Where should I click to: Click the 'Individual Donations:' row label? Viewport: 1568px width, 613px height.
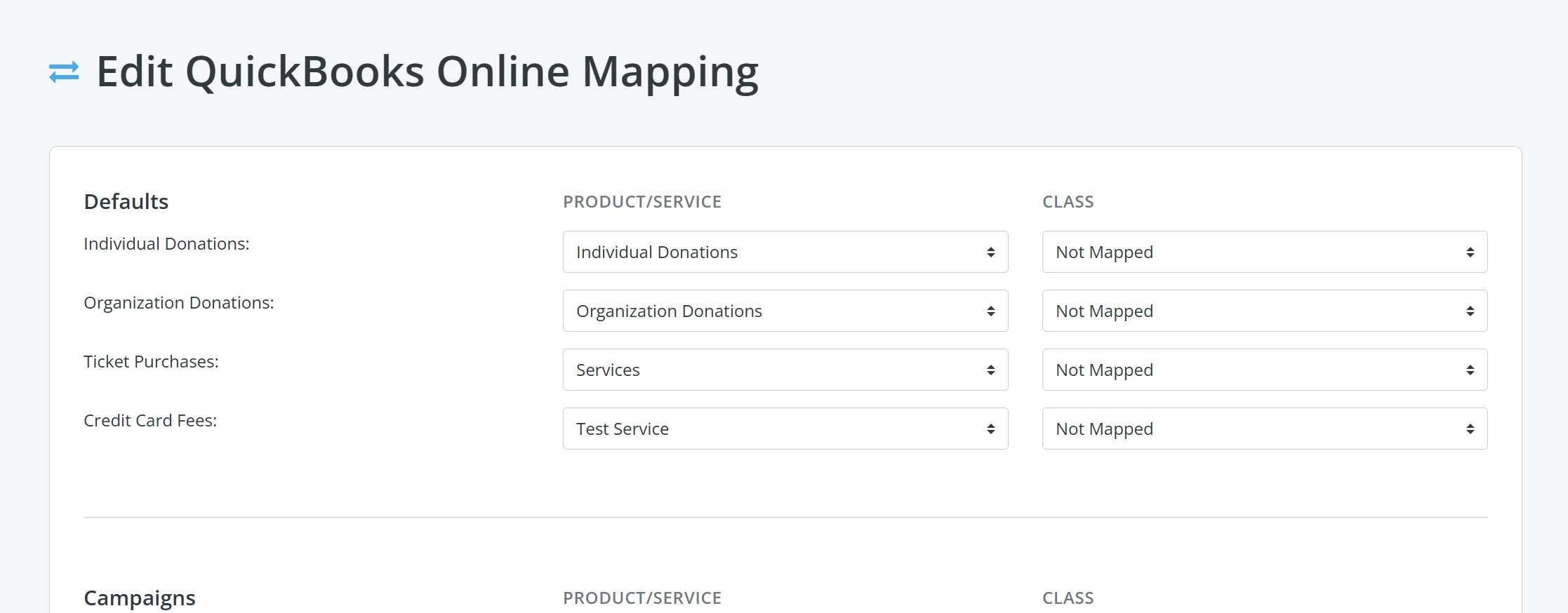(166, 243)
